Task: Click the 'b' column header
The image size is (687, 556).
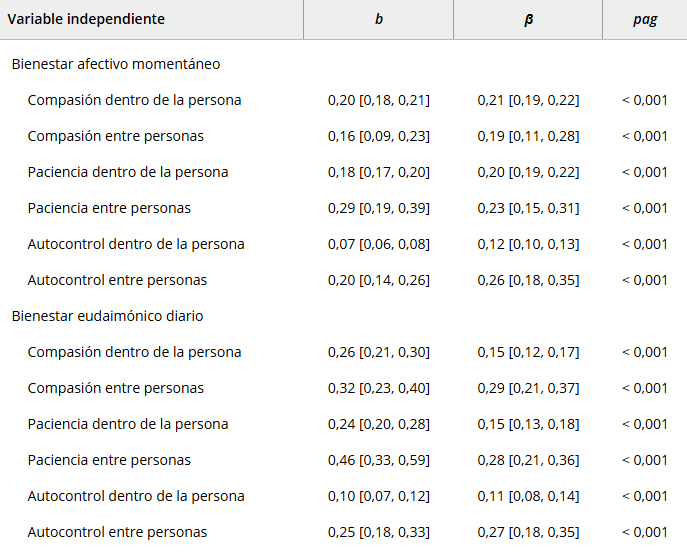Action: pos(378,19)
